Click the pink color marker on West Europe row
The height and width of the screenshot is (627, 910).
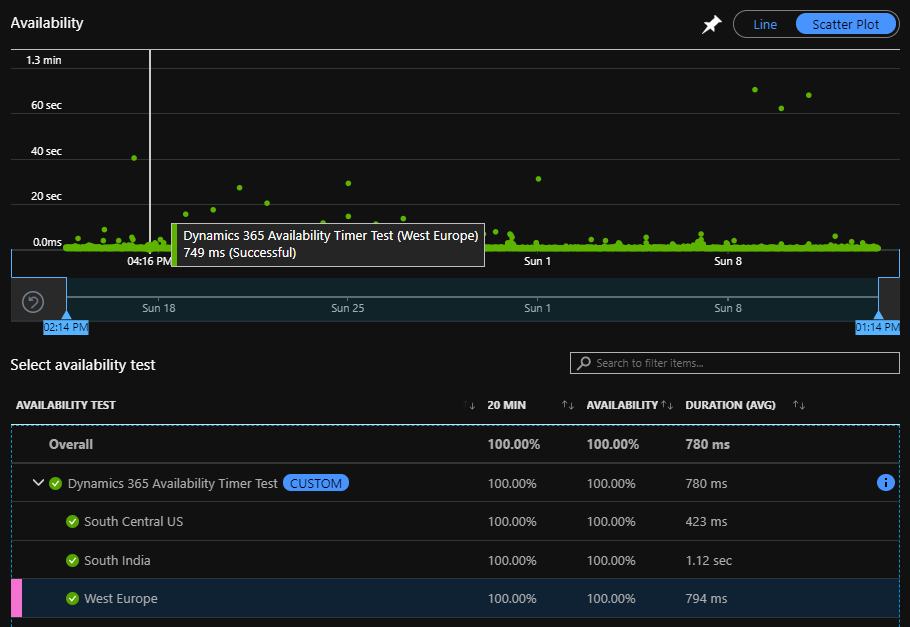coord(16,599)
